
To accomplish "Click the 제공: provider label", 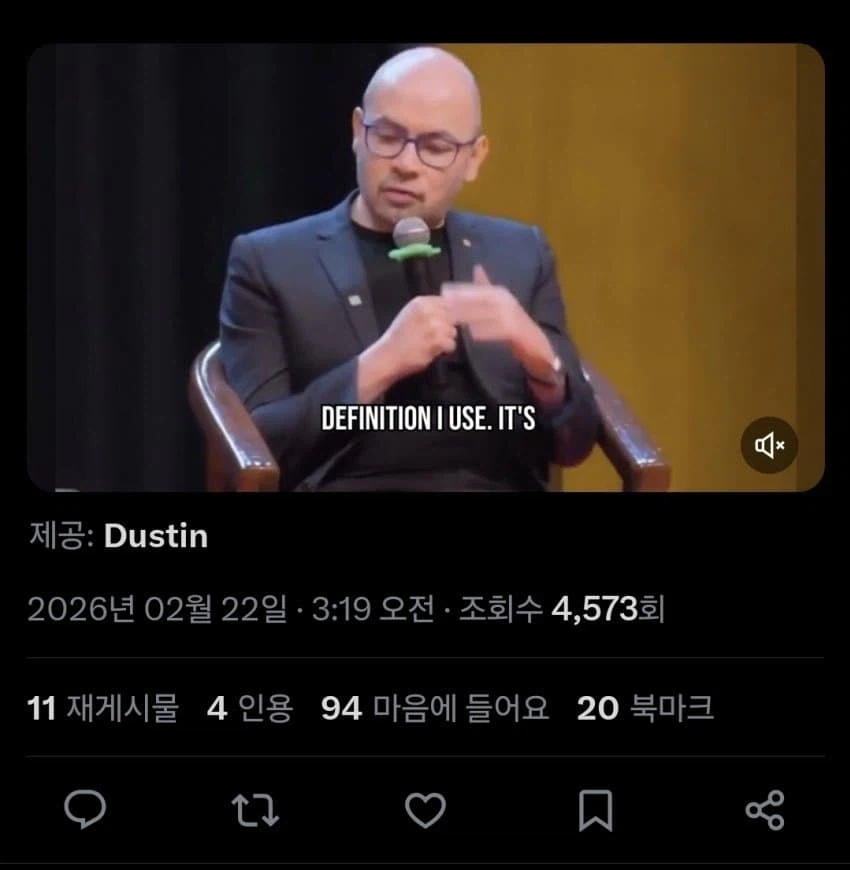I will click(61, 536).
